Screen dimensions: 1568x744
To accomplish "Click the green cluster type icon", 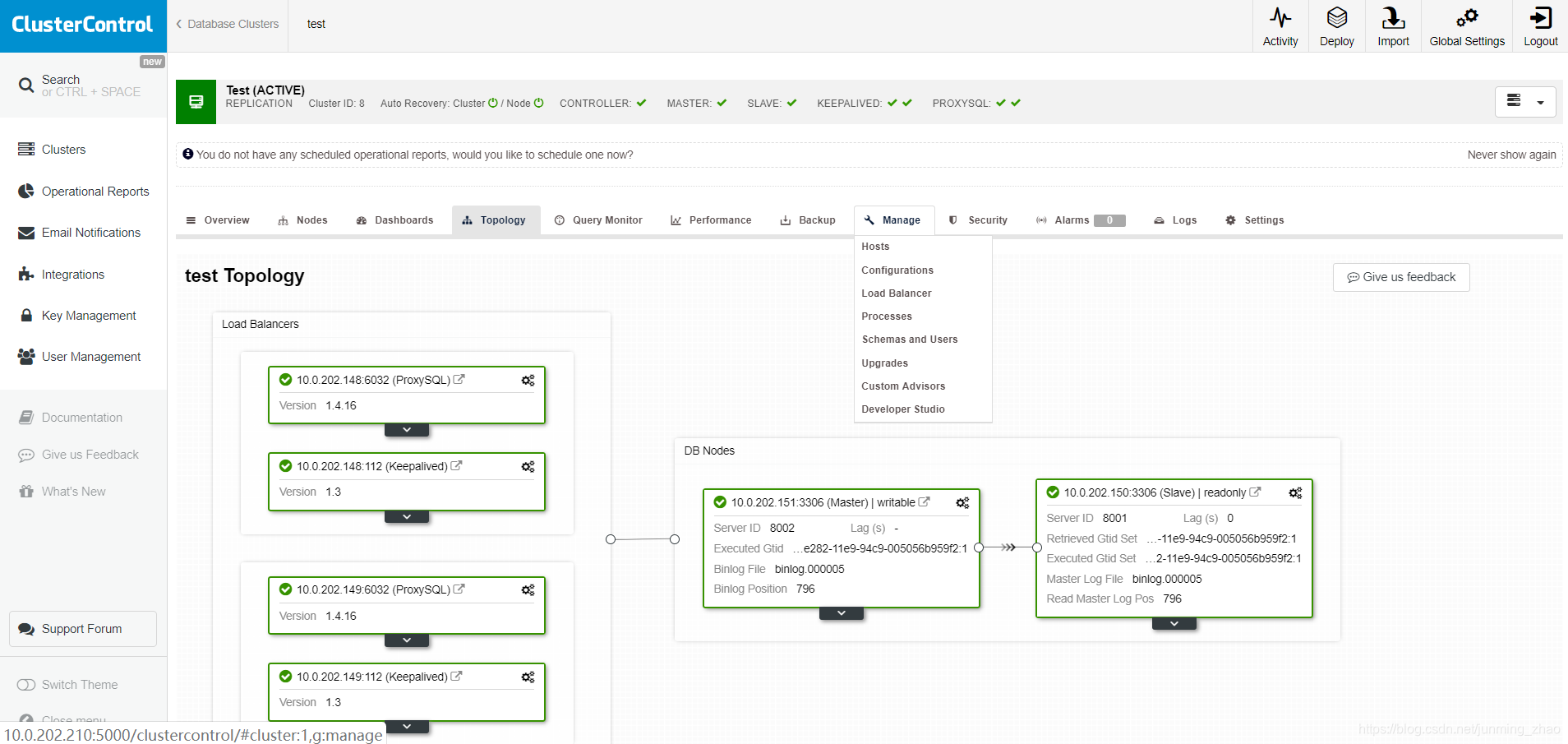I will point(196,102).
